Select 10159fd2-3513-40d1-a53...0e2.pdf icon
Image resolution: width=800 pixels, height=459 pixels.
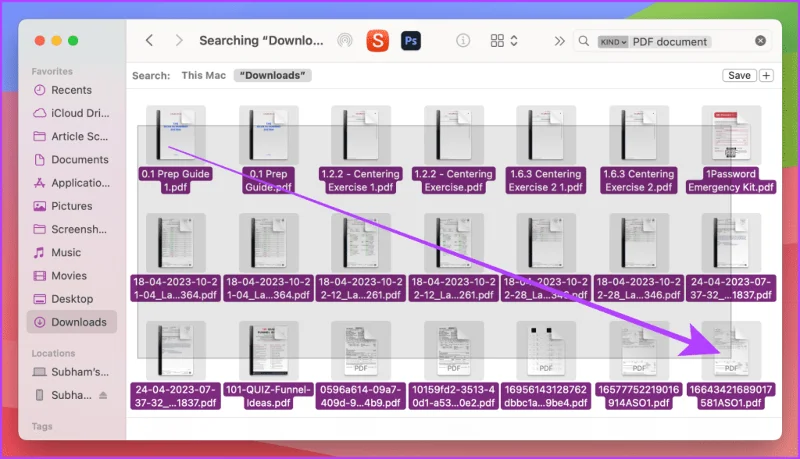(454, 350)
